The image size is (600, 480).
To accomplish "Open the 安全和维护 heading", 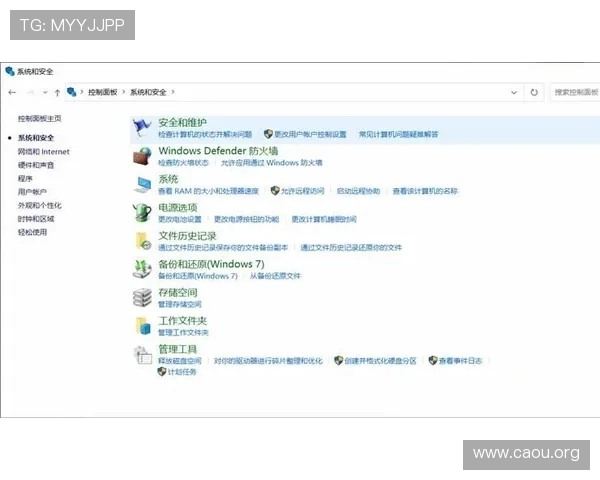I will (183, 122).
